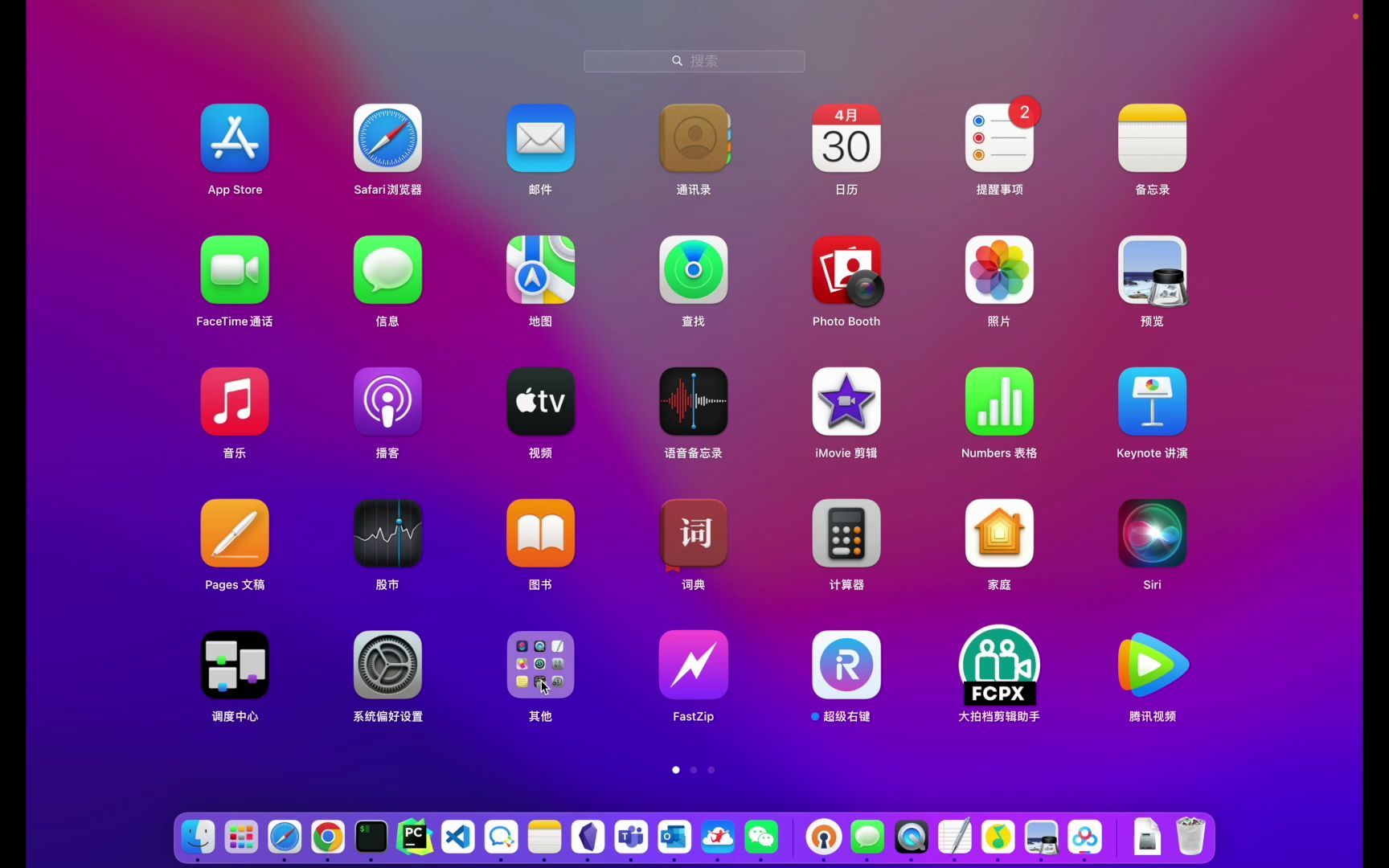Open Google Chrome in the Dock
1389x868 pixels.
328,837
